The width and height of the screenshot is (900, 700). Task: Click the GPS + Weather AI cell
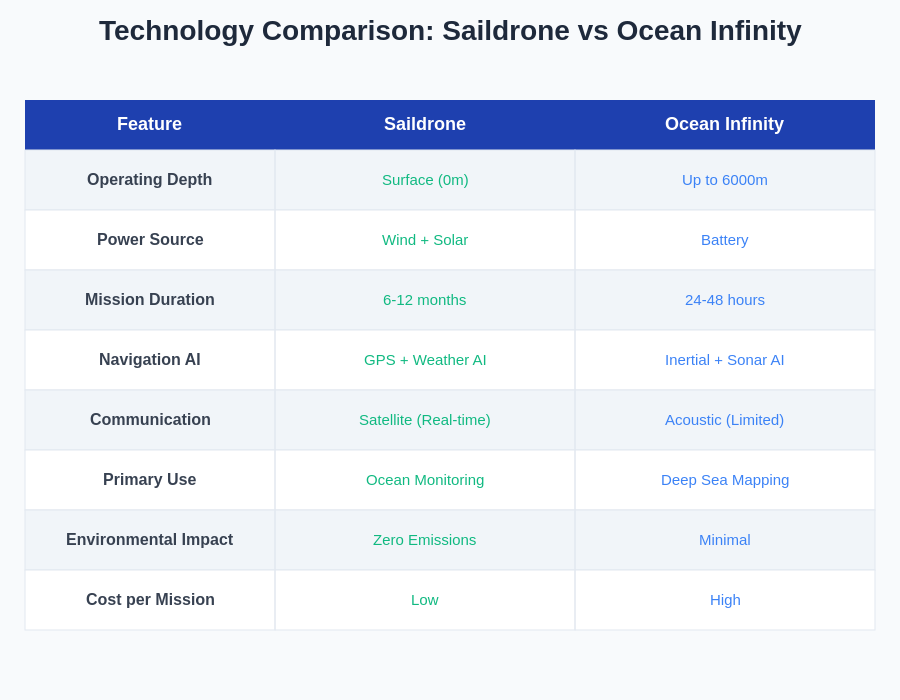pyautogui.click(x=425, y=360)
